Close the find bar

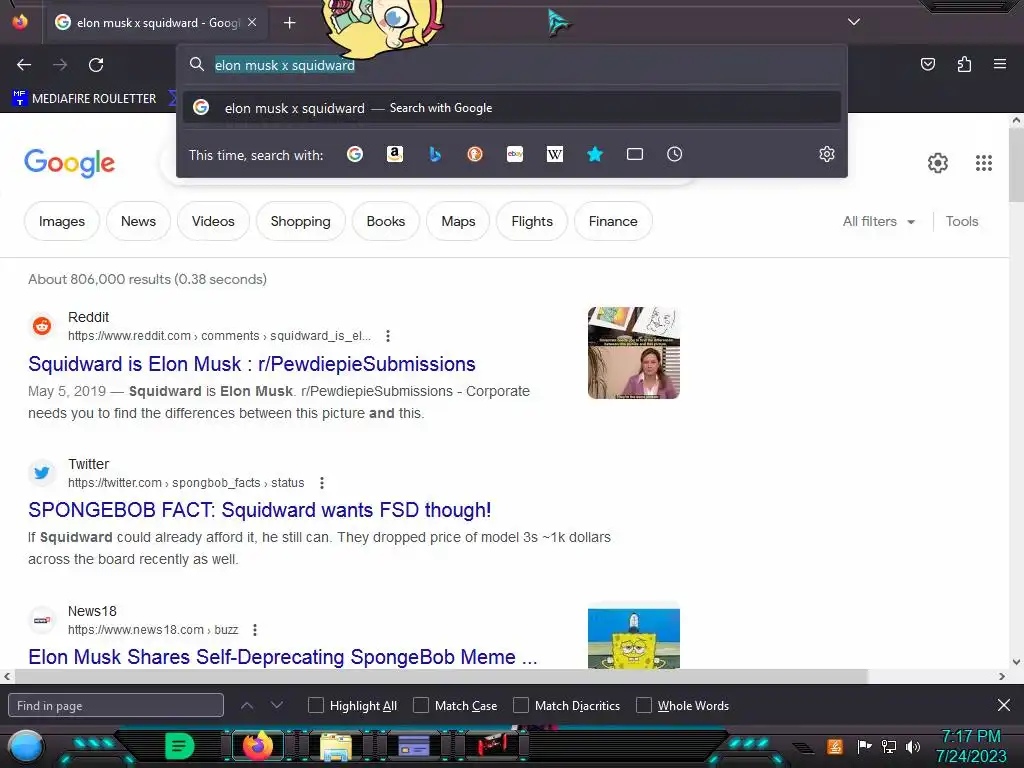click(1004, 705)
